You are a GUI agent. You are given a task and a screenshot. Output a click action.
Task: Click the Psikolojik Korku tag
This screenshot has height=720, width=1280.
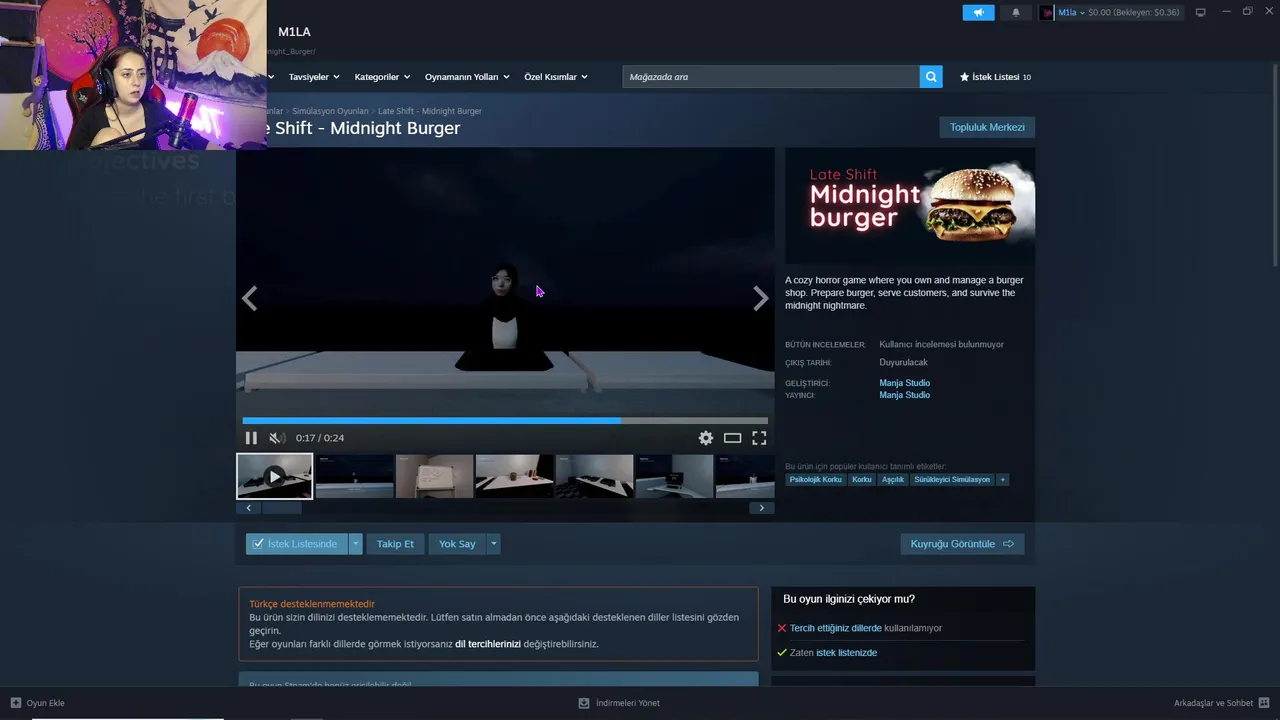point(815,480)
